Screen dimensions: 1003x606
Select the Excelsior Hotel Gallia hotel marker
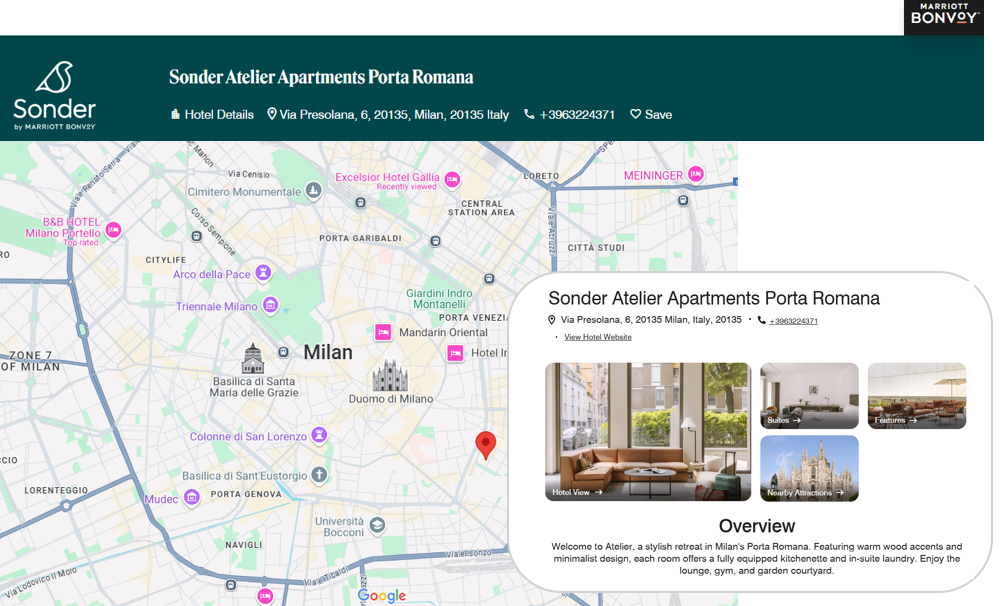pos(452,180)
